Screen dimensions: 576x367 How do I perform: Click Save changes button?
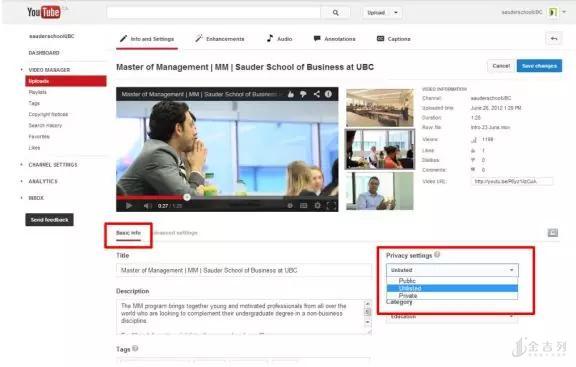[539, 66]
